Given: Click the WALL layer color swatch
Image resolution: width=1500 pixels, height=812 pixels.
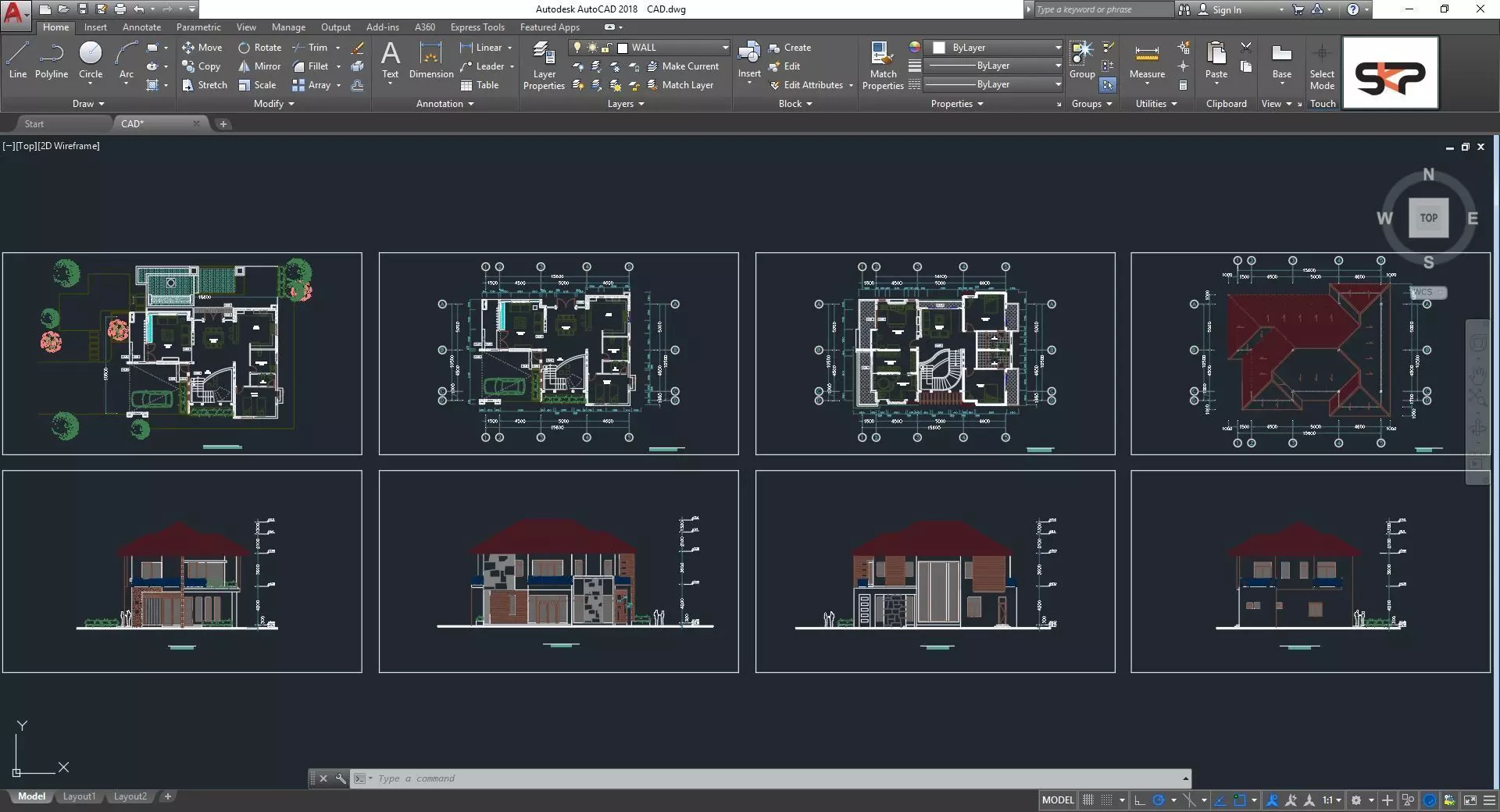Looking at the screenshot, I should click(623, 48).
